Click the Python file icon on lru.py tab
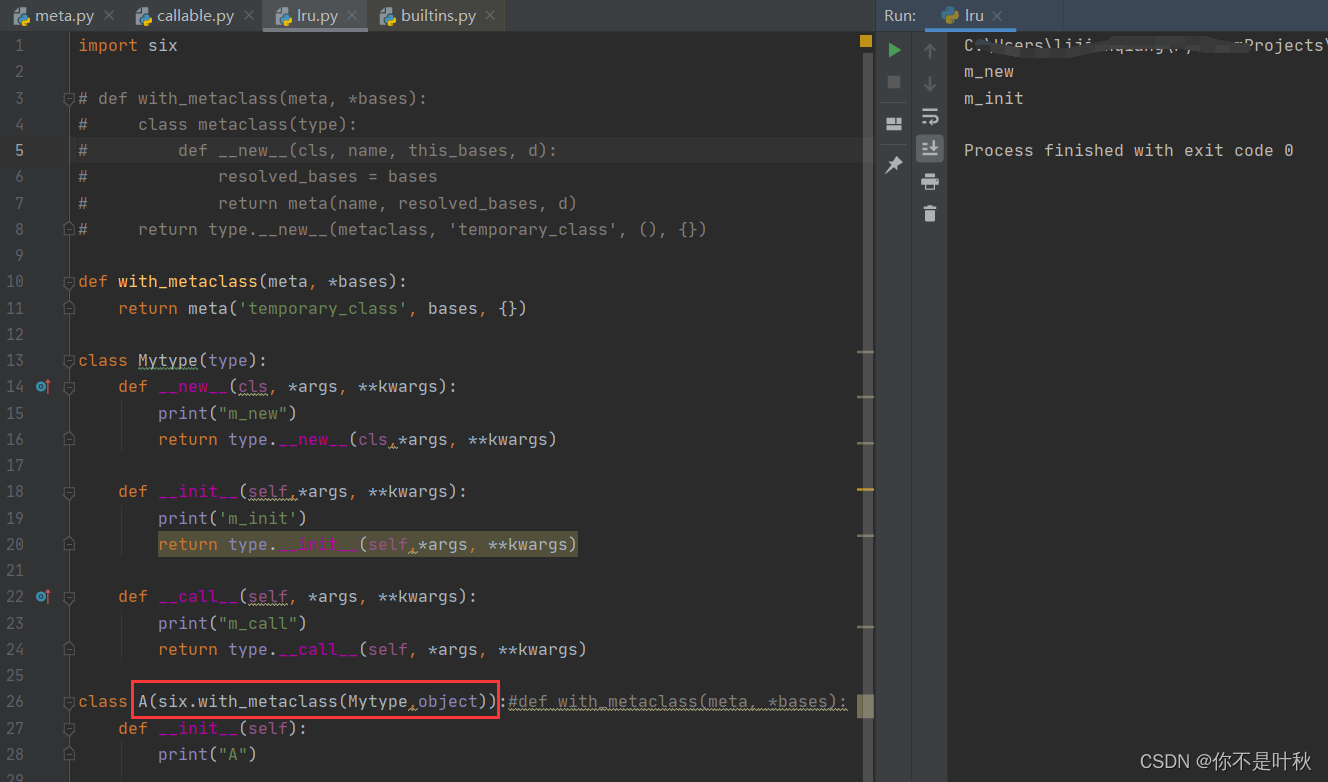The height and width of the screenshot is (782, 1328). (x=284, y=16)
